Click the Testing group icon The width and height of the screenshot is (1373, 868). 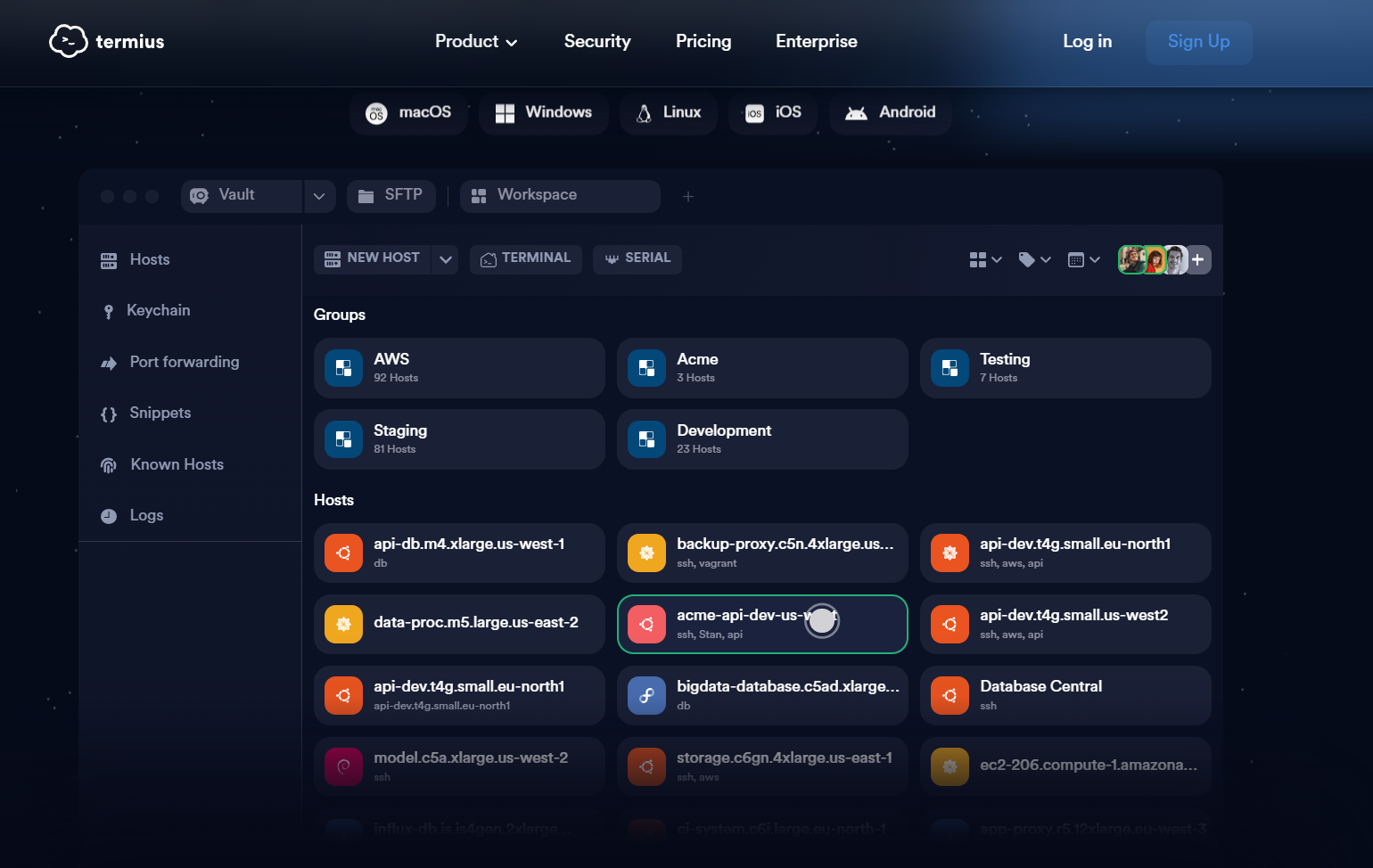click(x=950, y=368)
